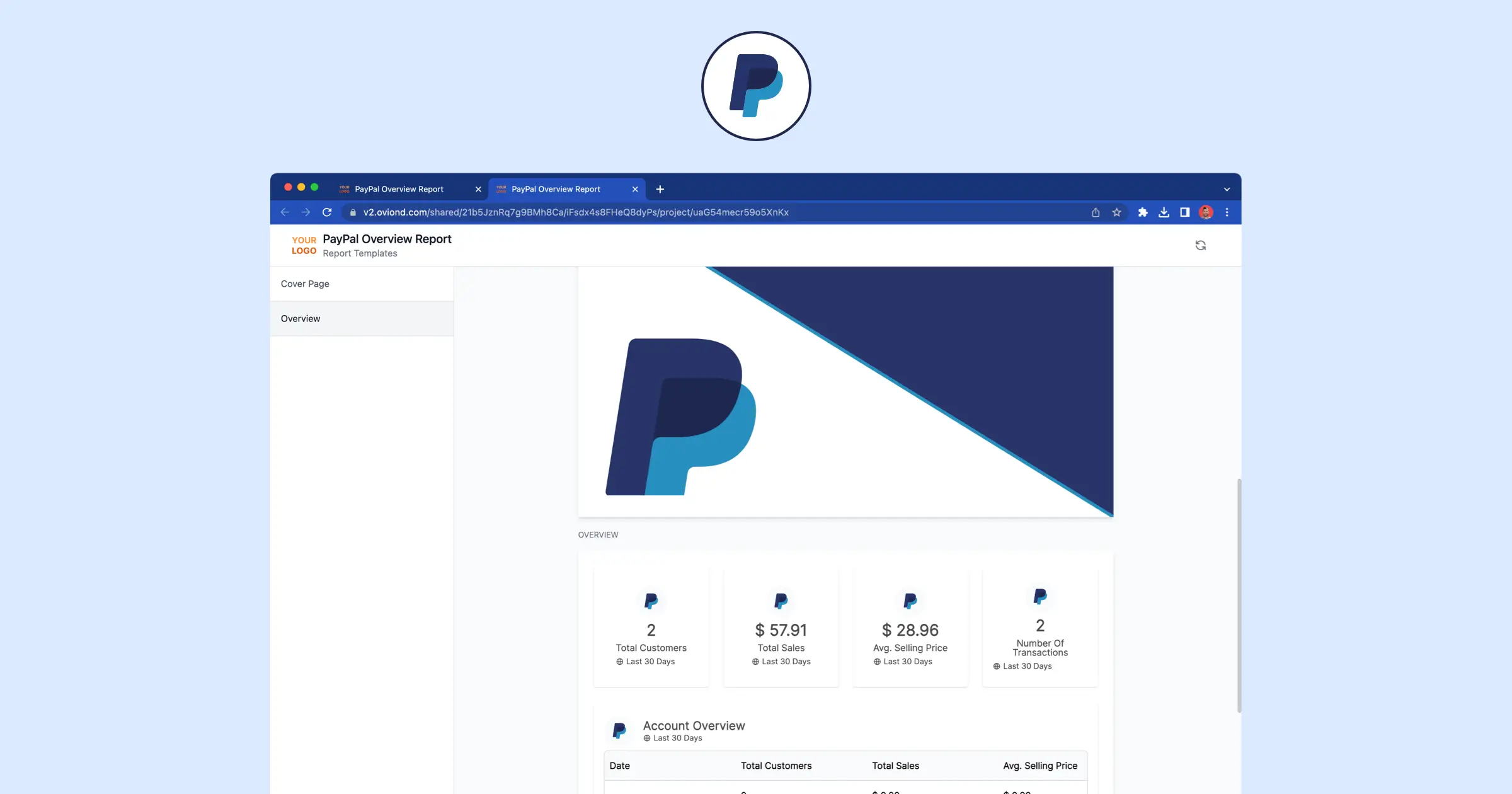
Task: Open Cover Page in the sidebar
Action: [x=362, y=284]
